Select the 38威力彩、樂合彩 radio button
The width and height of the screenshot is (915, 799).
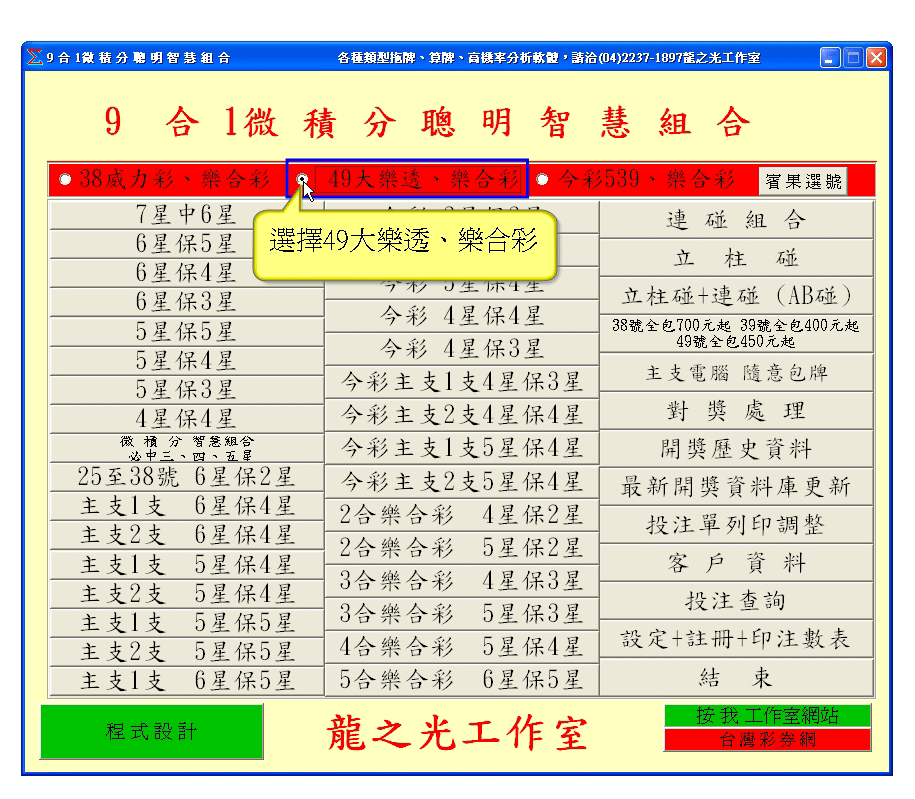[65, 181]
